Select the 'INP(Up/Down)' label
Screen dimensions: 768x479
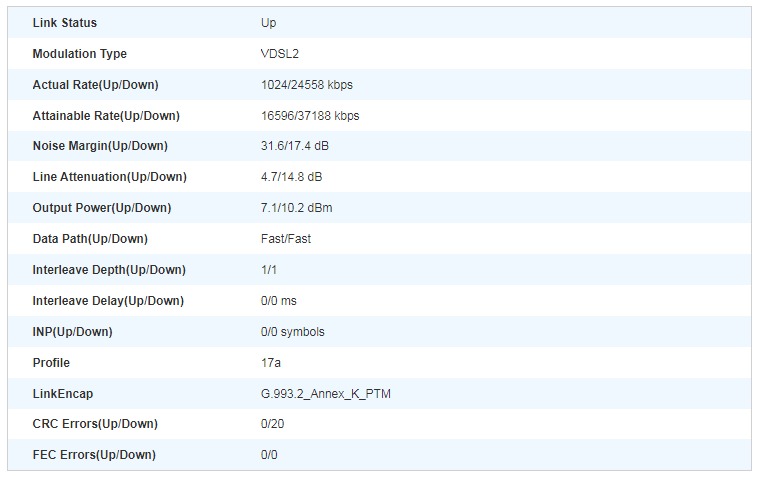[72, 332]
